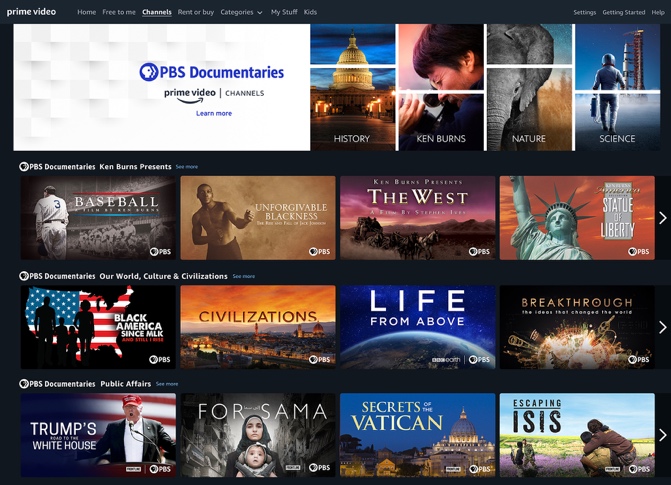
Task: Advance Ken Burns Presents row with right arrow
Action: pos(663,218)
